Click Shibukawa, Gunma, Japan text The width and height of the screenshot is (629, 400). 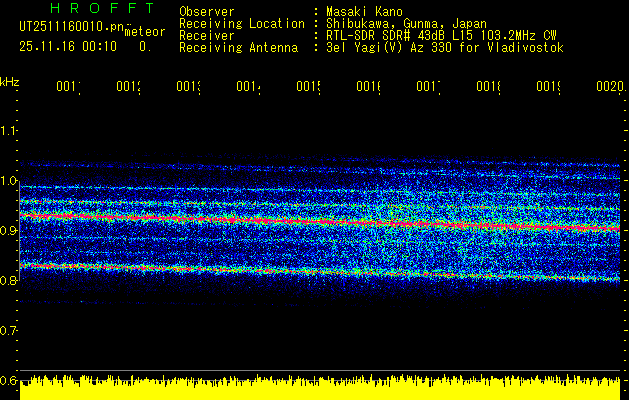406,24
